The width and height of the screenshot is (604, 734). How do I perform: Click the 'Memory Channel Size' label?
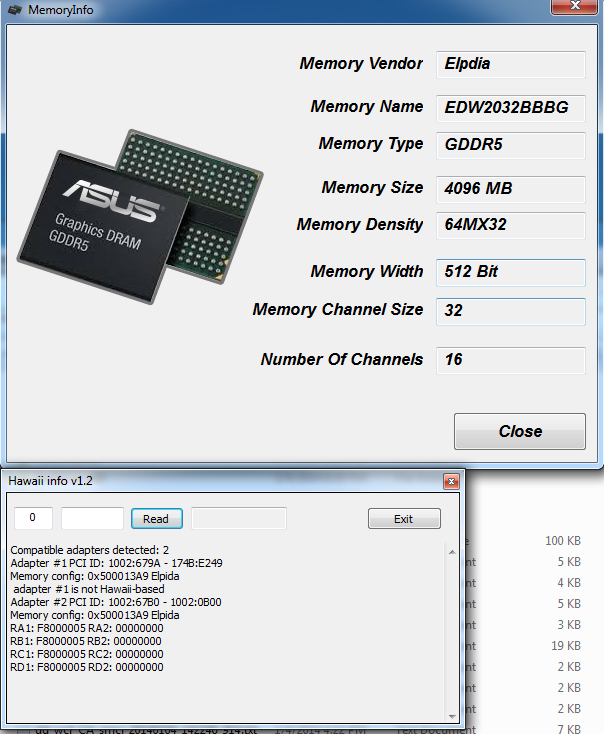[x=338, y=310]
